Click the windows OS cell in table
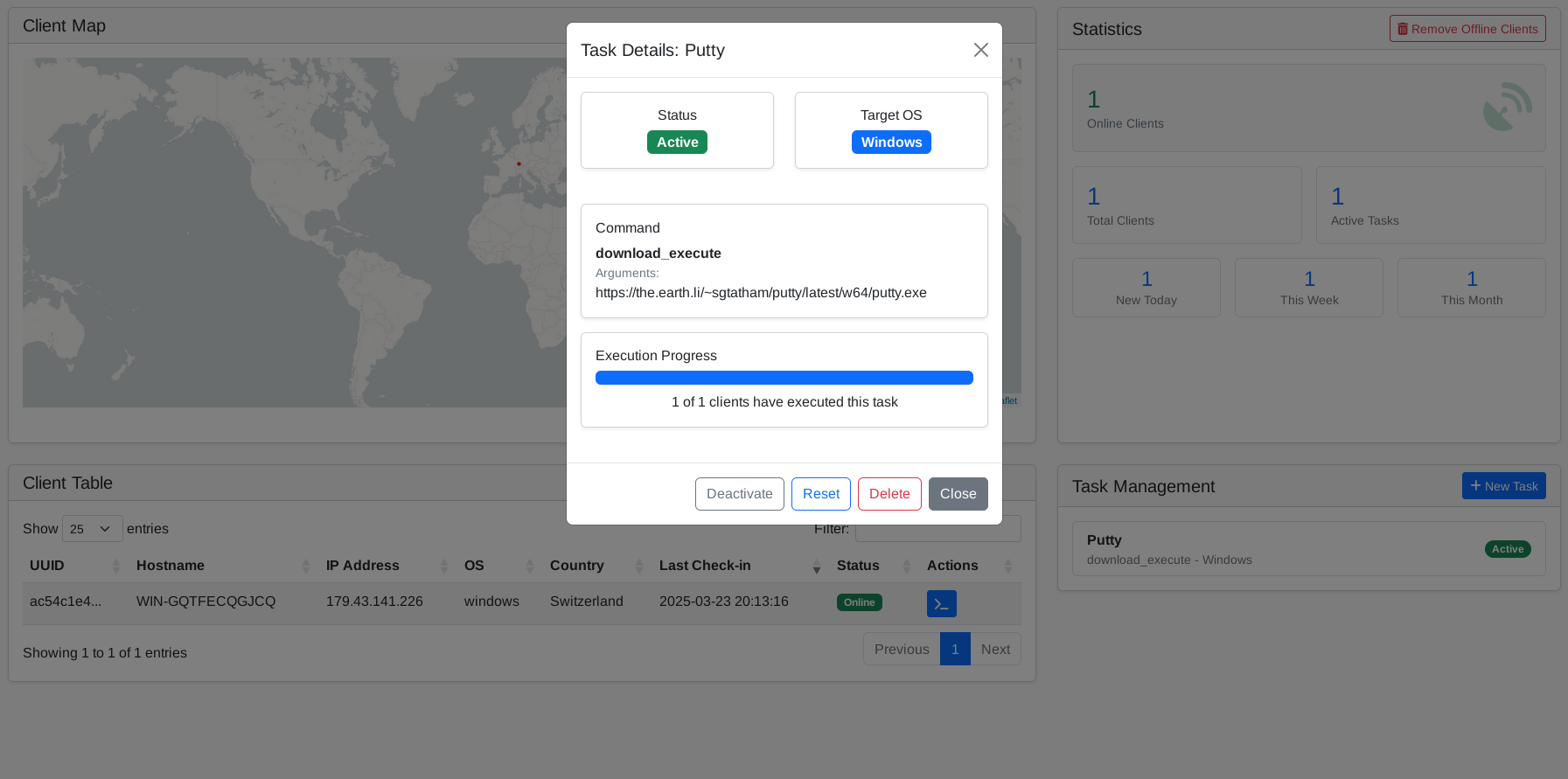This screenshot has height=779, width=1568. (x=491, y=602)
